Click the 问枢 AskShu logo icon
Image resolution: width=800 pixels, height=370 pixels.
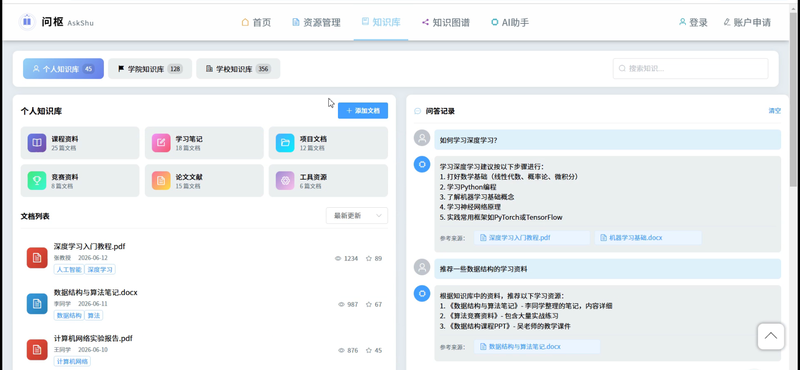tap(27, 22)
